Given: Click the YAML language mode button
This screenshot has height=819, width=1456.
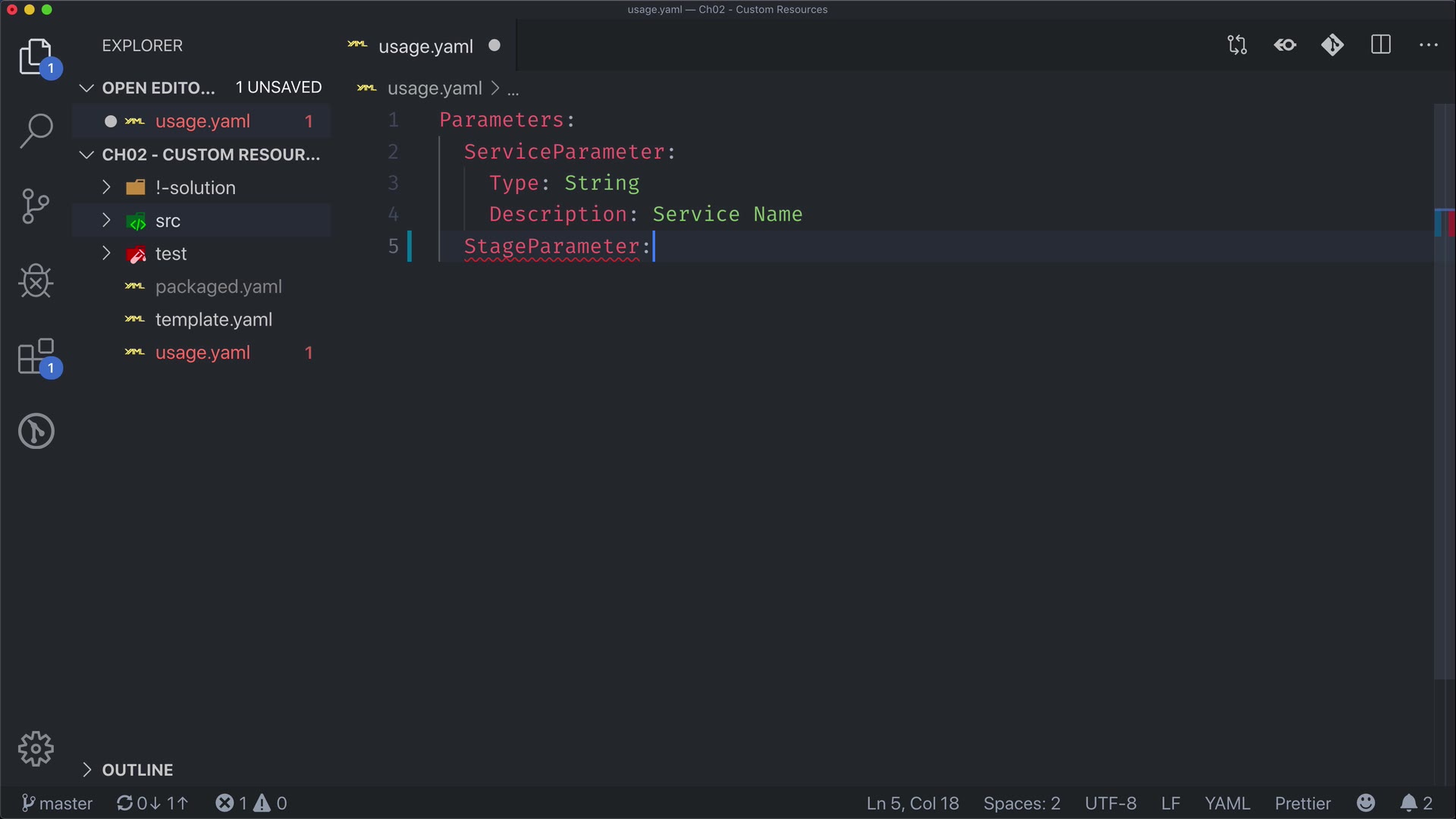Looking at the screenshot, I should pos(1227,803).
